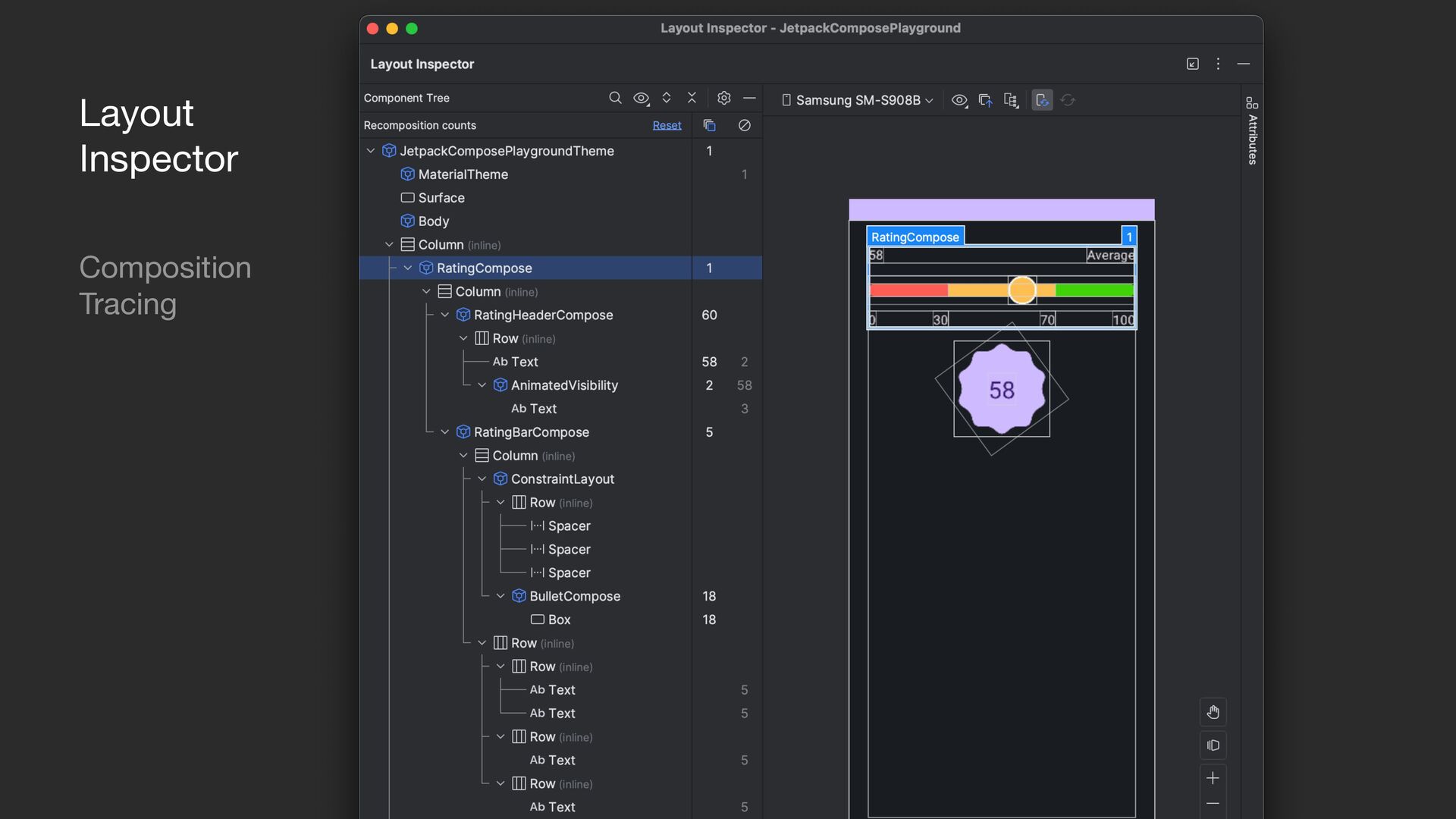Open the Samsung SM-S908B device dropdown
Image resolution: width=1456 pixels, height=819 pixels.
pyautogui.click(x=858, y=100)
